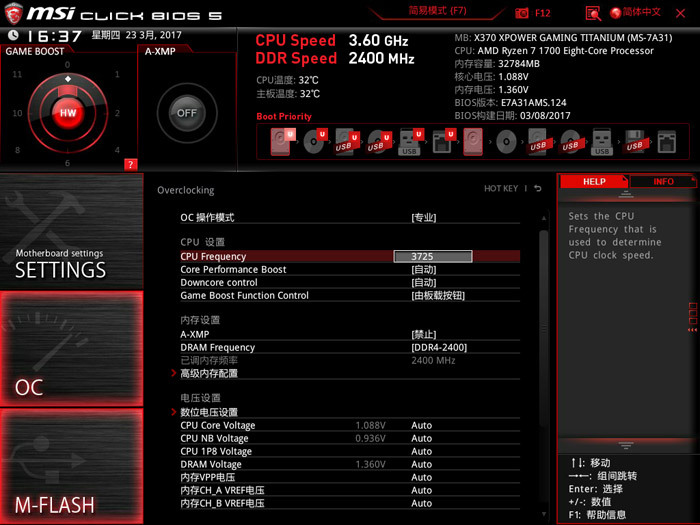This screenshot has width=700, height=525.
Task: Set 内存CH_B VREF电压 Auto value
Action: click(421, 503)
